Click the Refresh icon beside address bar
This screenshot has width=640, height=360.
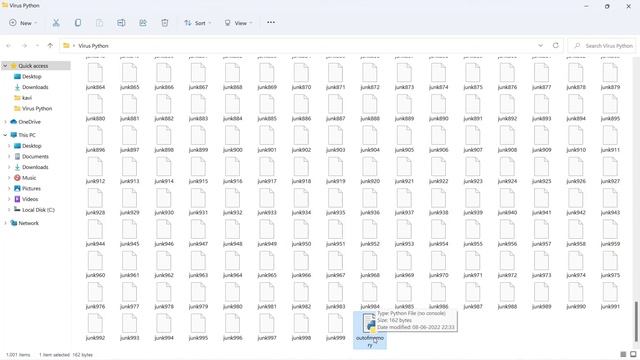(x=556, y=45)
